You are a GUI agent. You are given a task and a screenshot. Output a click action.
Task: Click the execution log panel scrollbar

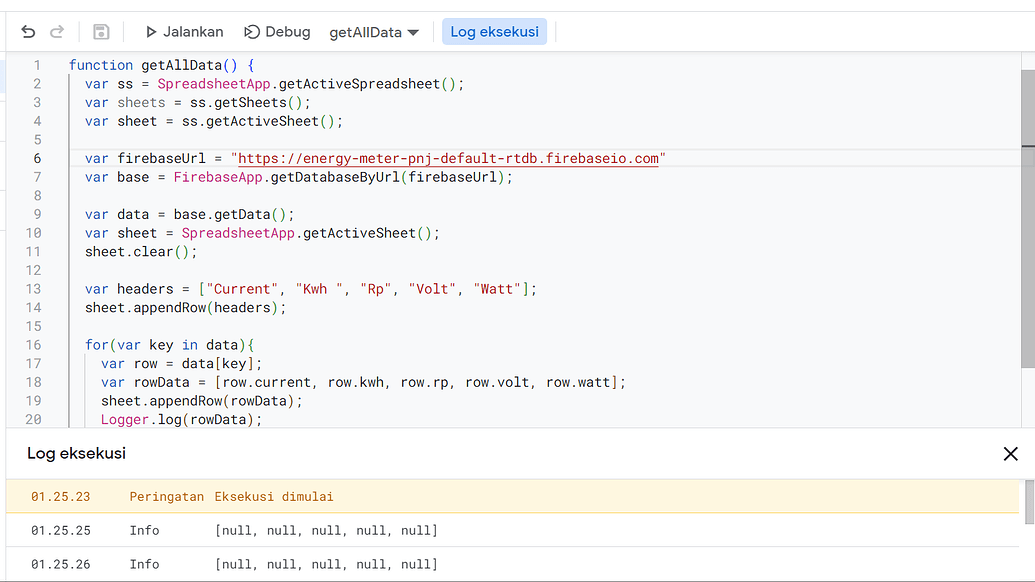1027,500
